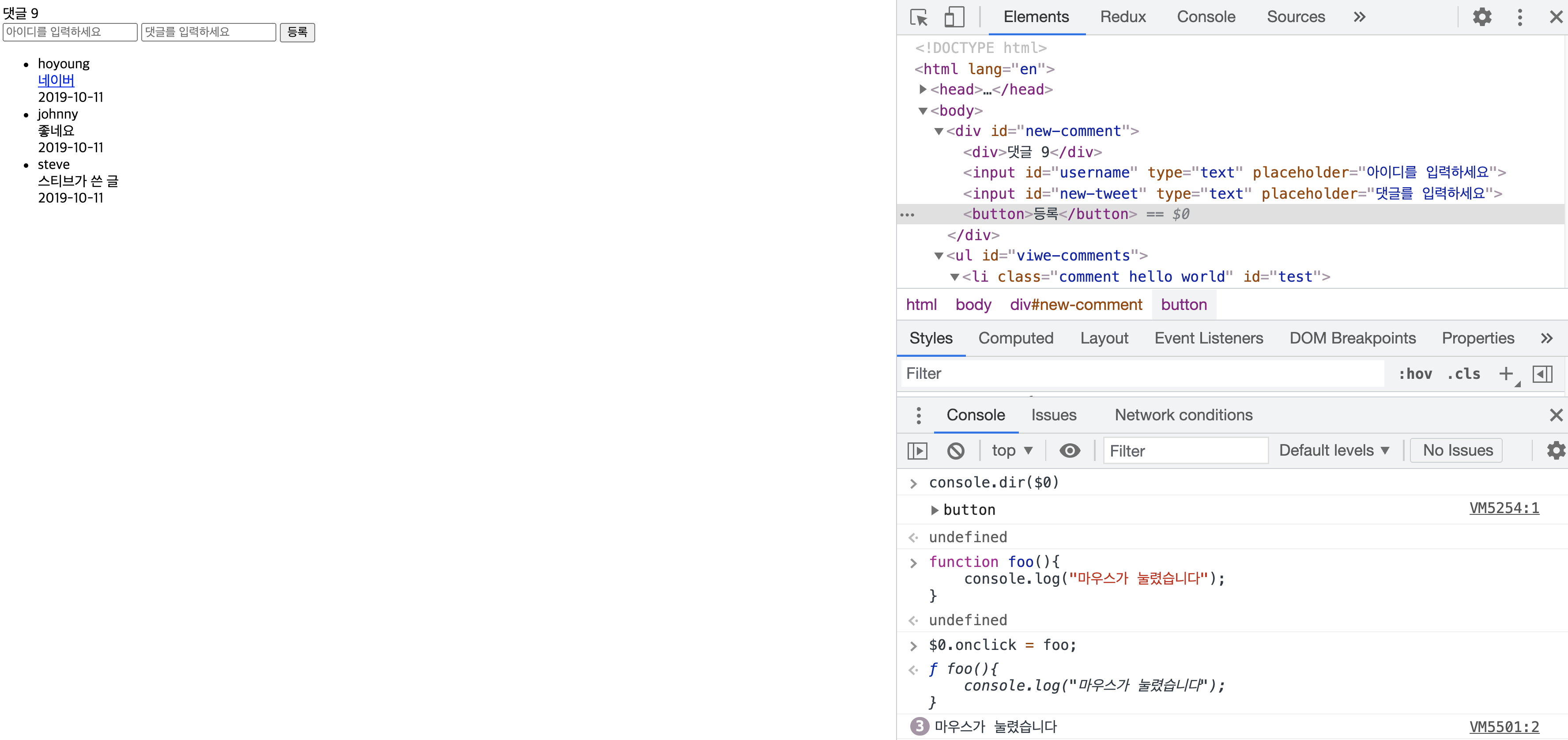This screenshot has height=740, width=1568.
Task: Open the Event Listeners tab
Action: pos(1208,339)
